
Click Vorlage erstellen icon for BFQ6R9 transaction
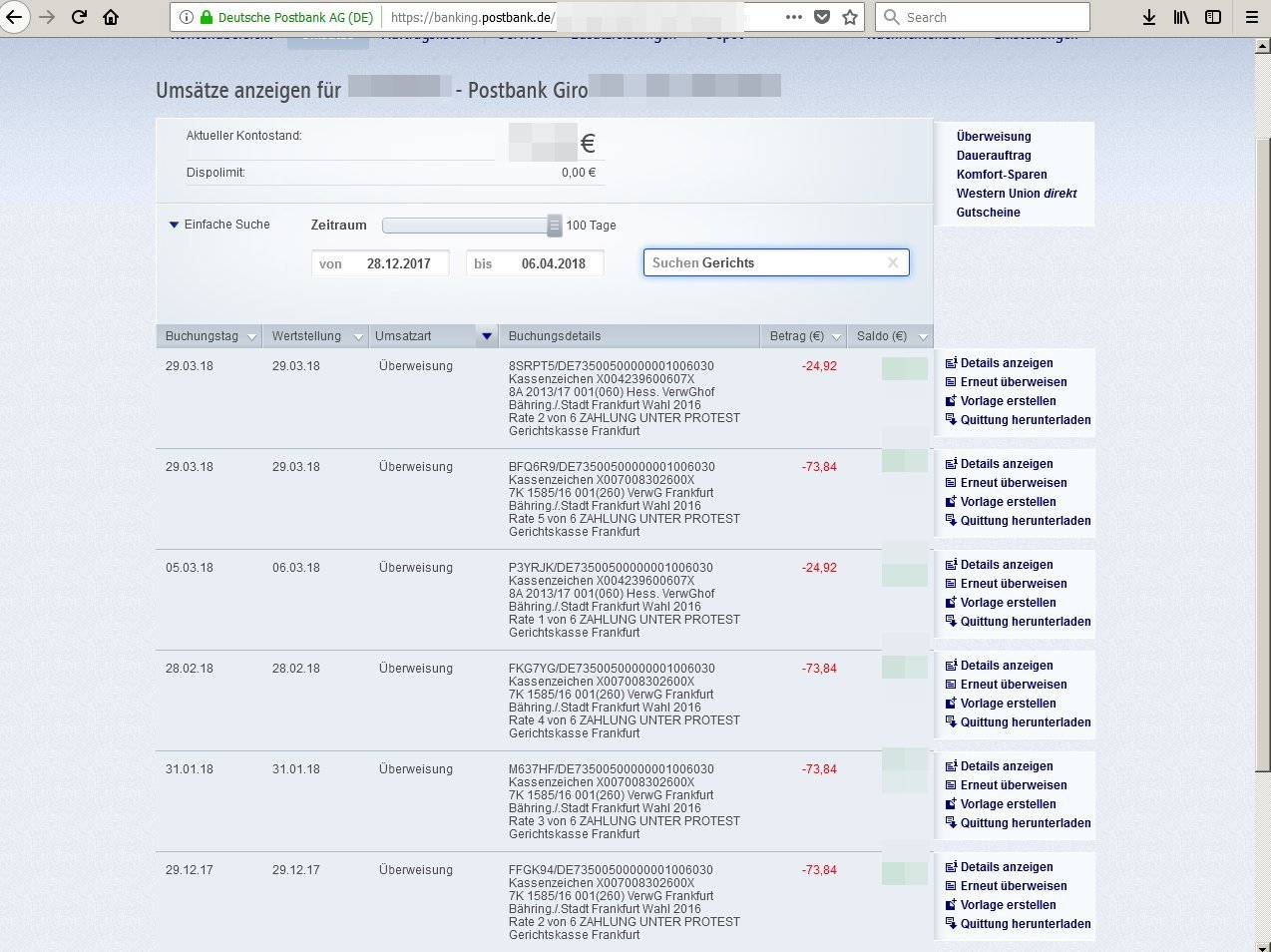[951, 502]
